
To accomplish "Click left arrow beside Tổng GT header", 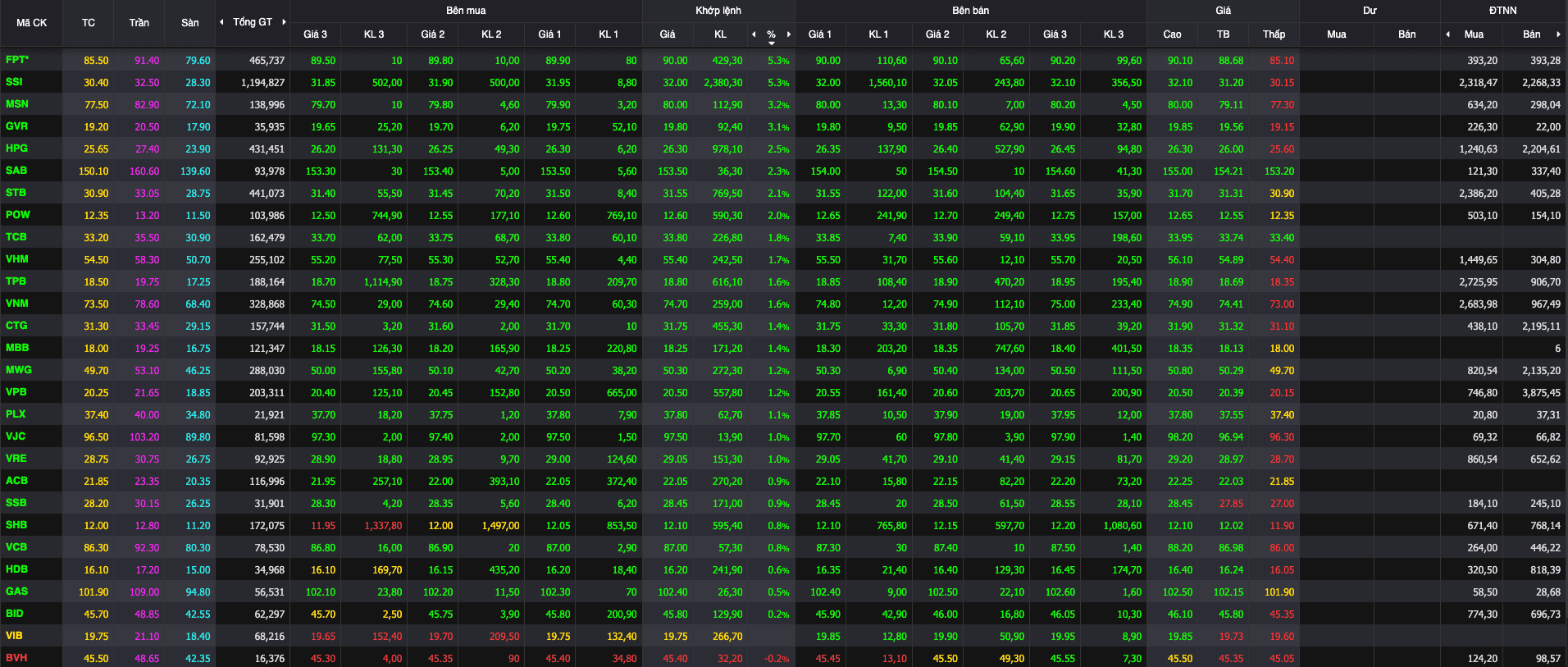I will (221, 22).
